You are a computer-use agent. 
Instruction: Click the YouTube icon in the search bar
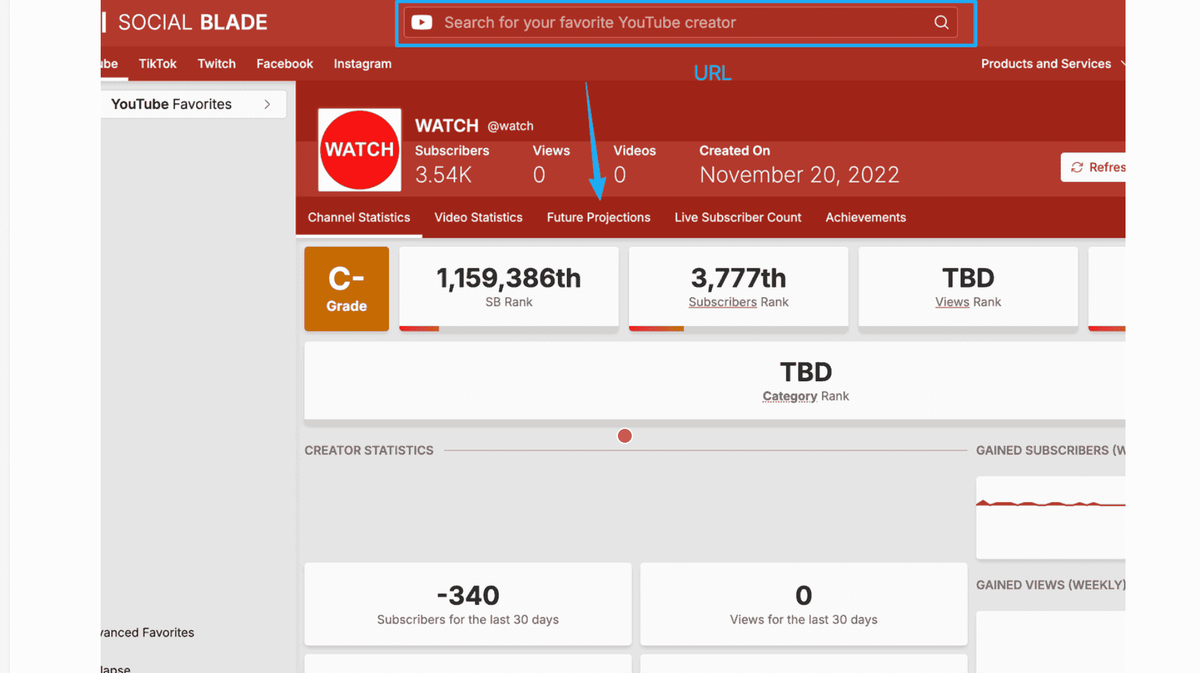click(422, 22)
